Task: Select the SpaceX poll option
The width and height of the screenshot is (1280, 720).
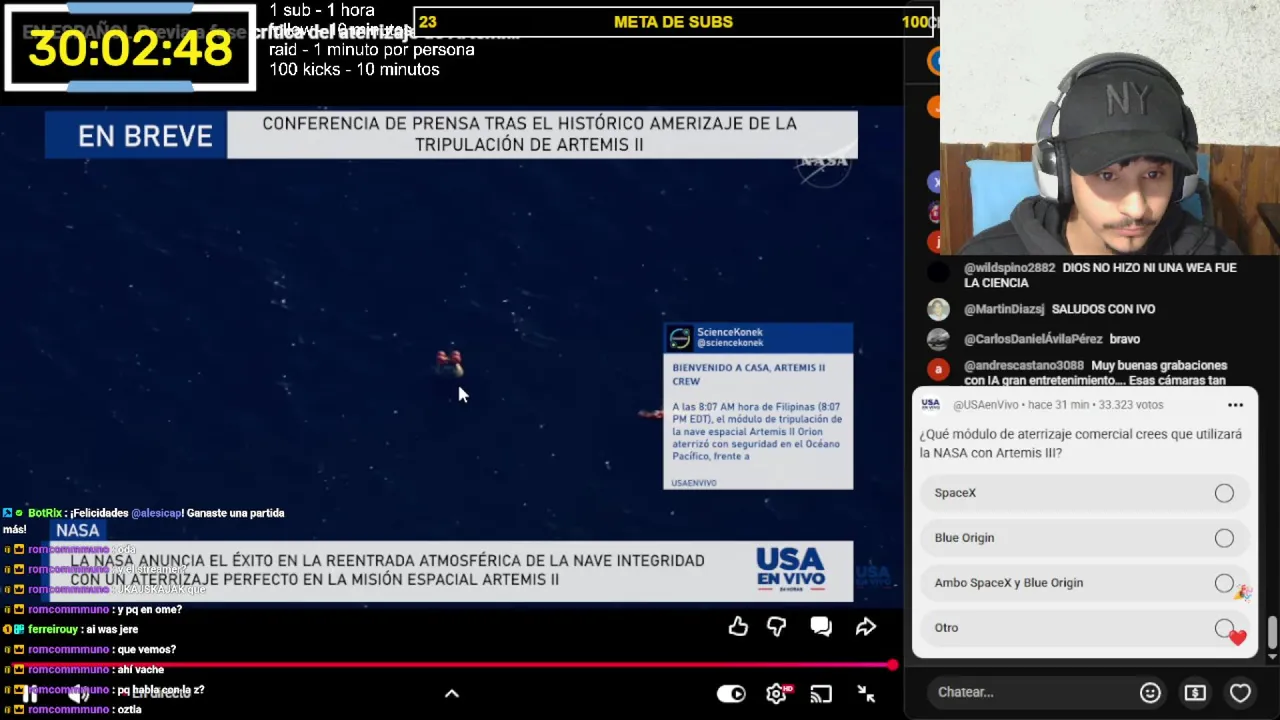Action: click(x=1084, y=493)
